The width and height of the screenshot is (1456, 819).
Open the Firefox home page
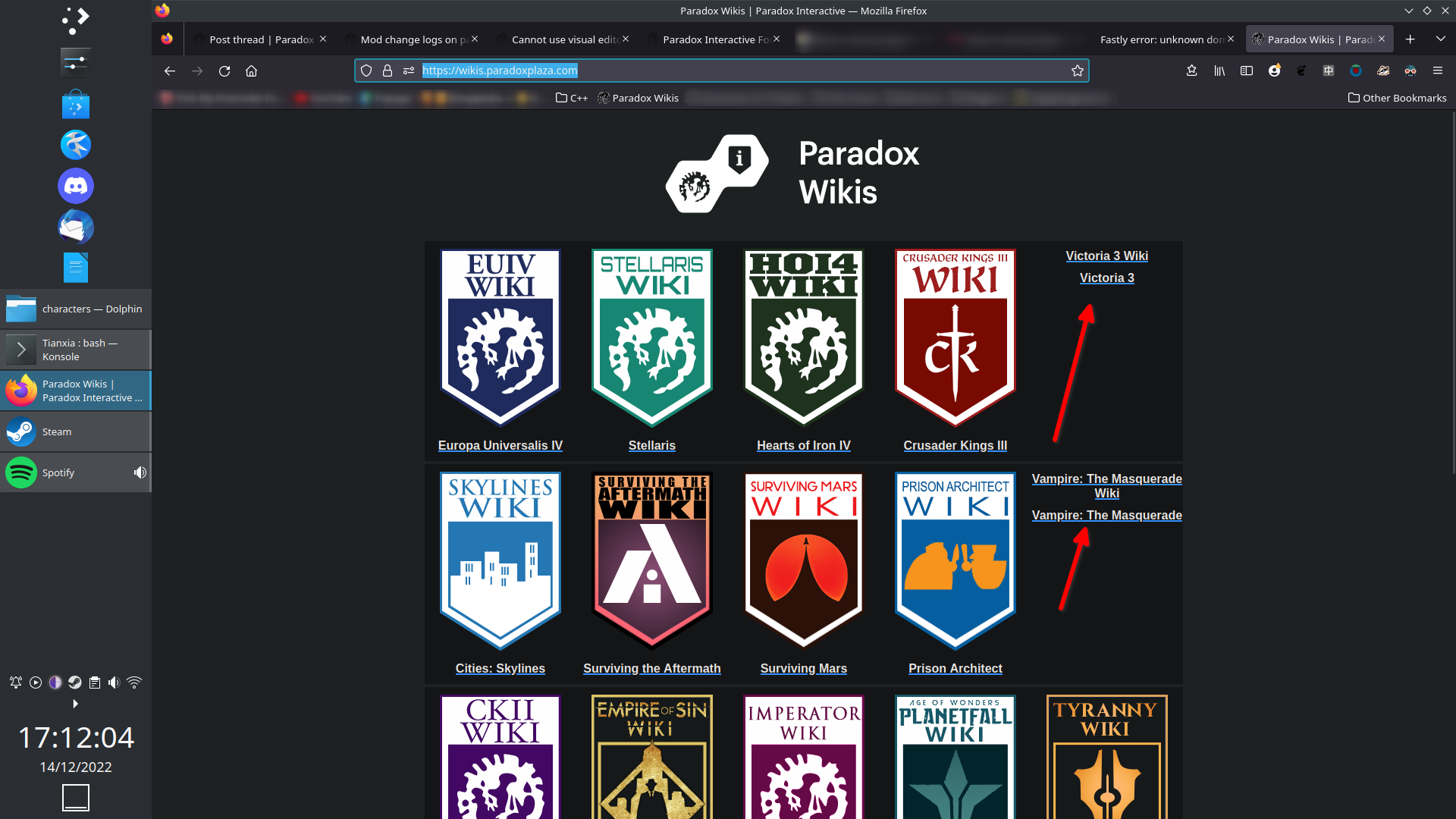[251, 71]
